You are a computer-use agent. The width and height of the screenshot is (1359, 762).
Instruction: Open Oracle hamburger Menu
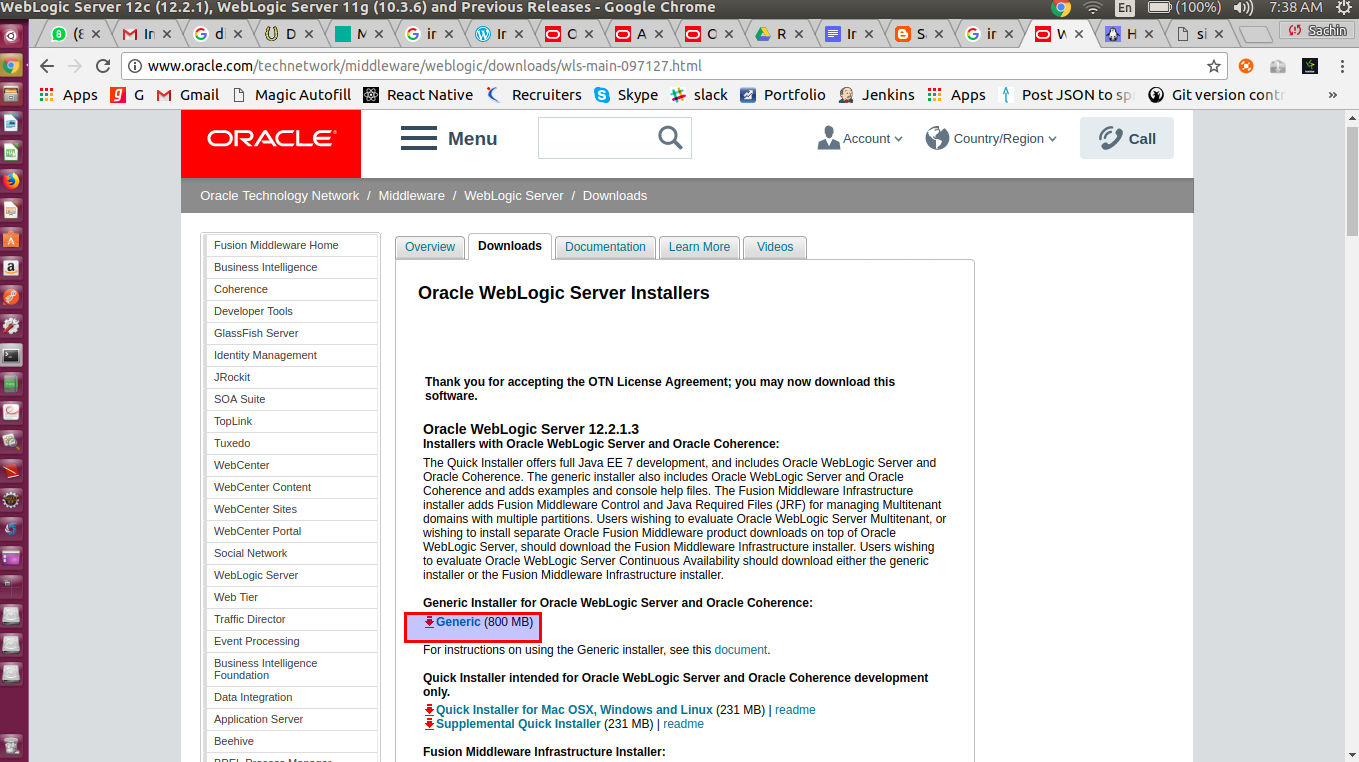click(x=449, y=138)
